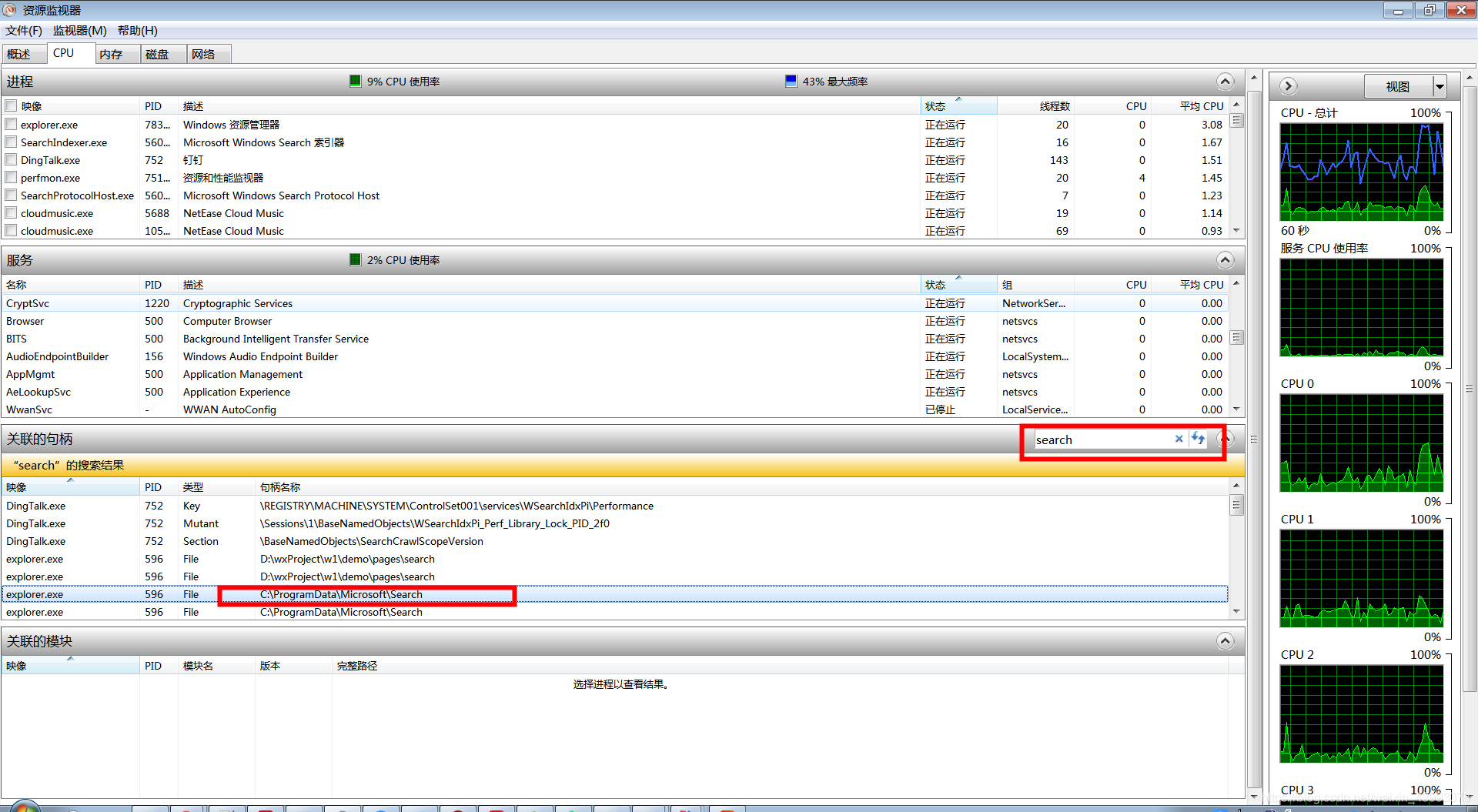Select the SearchCrawlScopeVersion Section handle row
1478x812 pixels.
point(615,540)
